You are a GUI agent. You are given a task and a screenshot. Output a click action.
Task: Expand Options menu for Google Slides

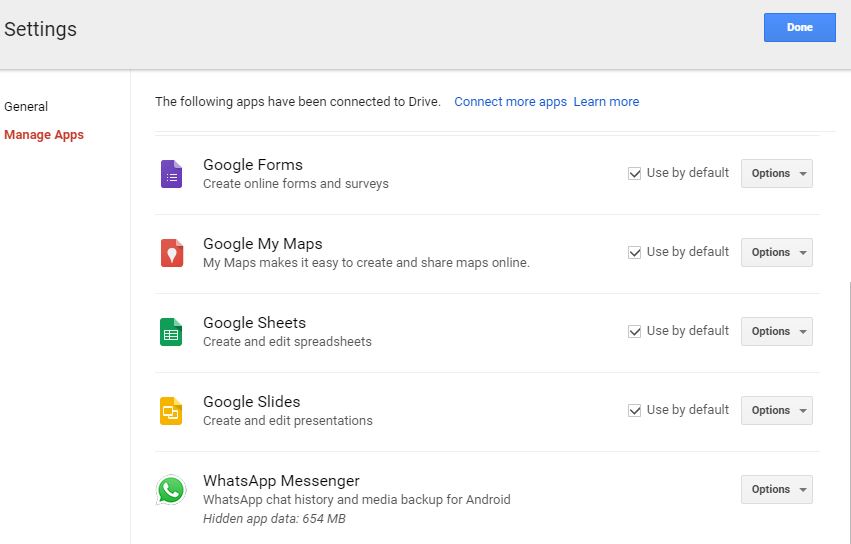[776, 410]
